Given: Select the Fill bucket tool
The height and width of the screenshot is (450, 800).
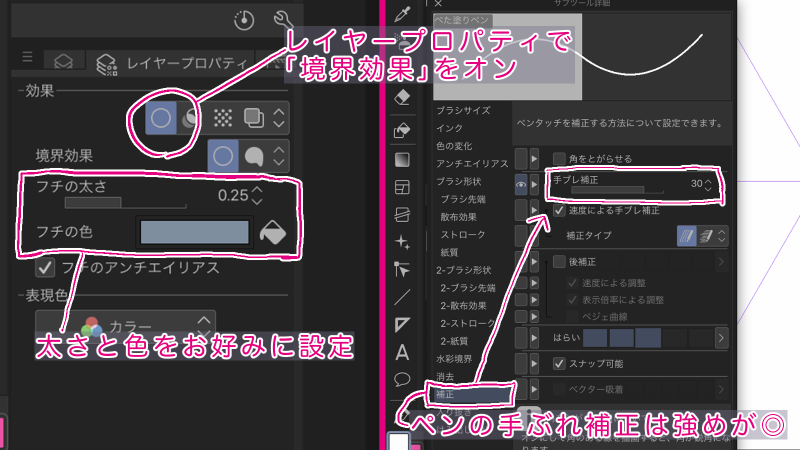Looking at the screenshot, I should pyautogui.click(x=402, y=131).
